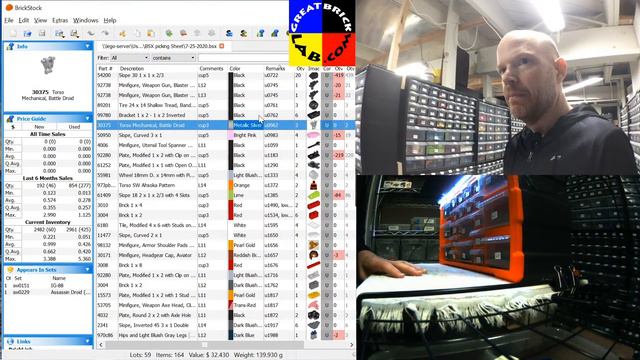The image size is (640, 360).
Task: Click the Part Out toolbar icon
Action: click(211, 33)
